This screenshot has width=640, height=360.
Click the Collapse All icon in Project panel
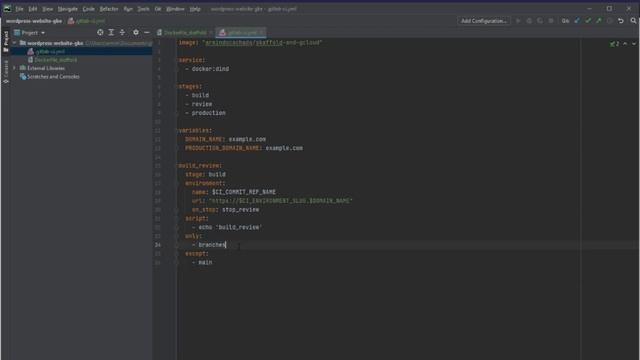click(122, 32)
